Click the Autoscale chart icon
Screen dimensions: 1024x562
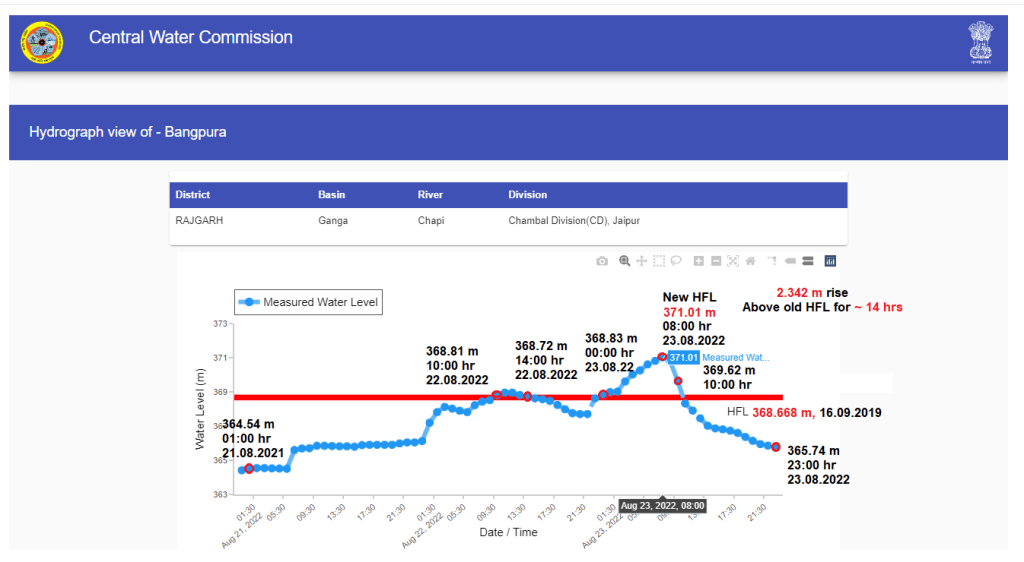pyautogui.click(x=733, y=261)
